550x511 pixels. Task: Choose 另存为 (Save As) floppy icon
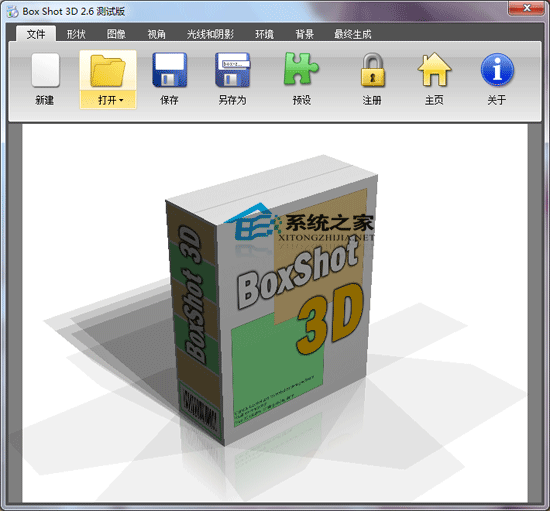pos(232,70)
